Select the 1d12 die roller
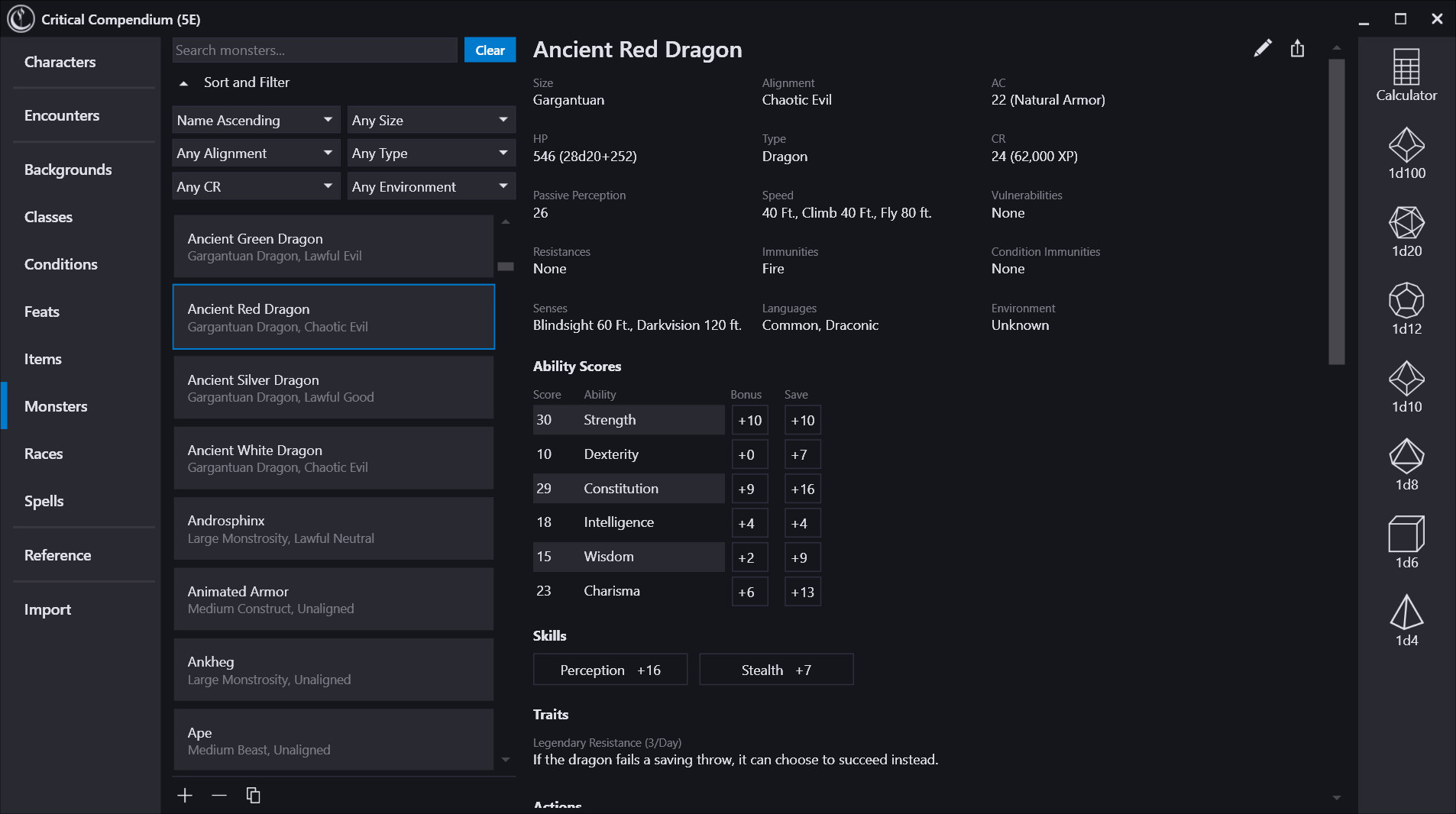Viewport: 1456px width, 814px height. (x=1406, y=309)
